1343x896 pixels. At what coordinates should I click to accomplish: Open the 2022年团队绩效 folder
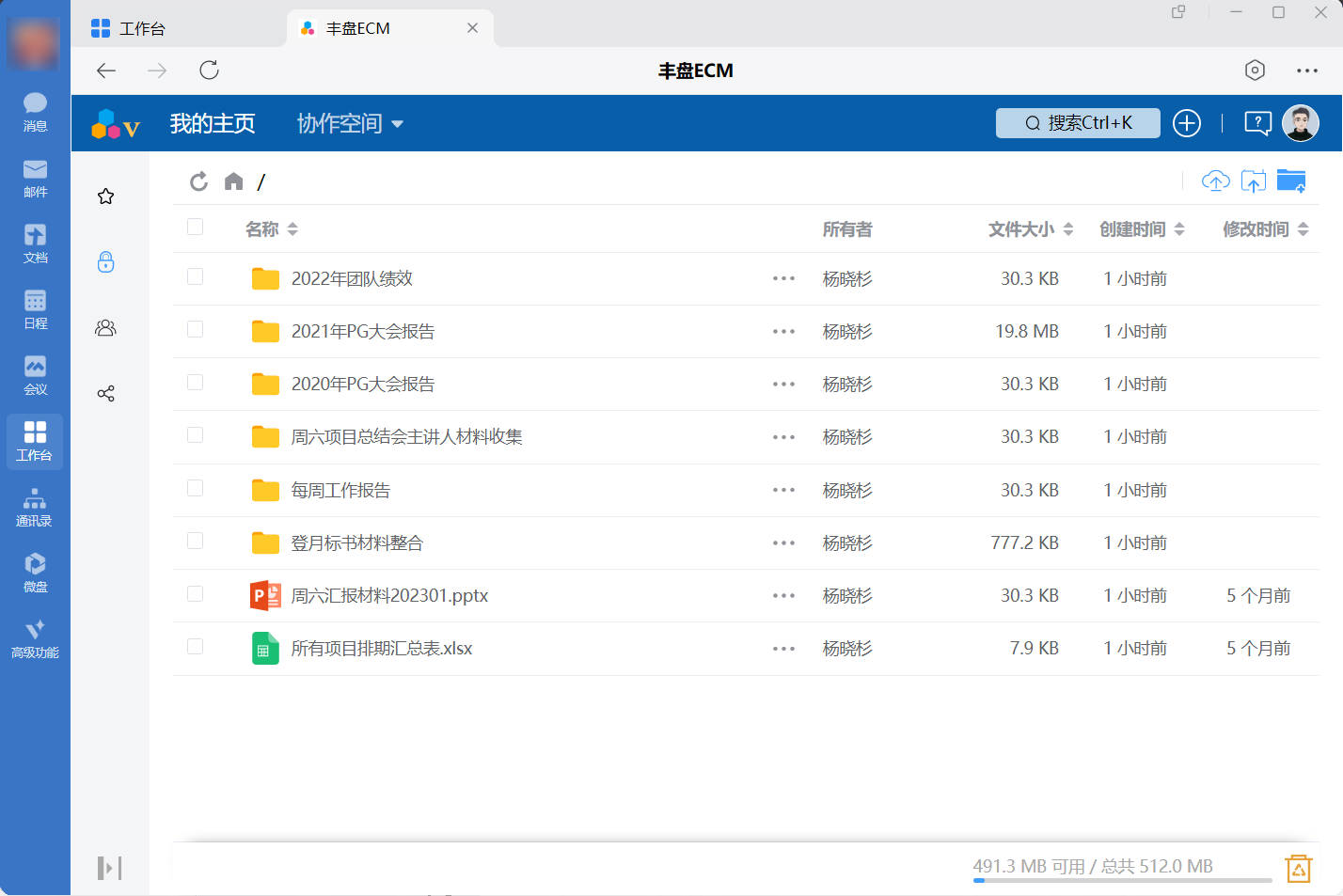pos(352,279)
